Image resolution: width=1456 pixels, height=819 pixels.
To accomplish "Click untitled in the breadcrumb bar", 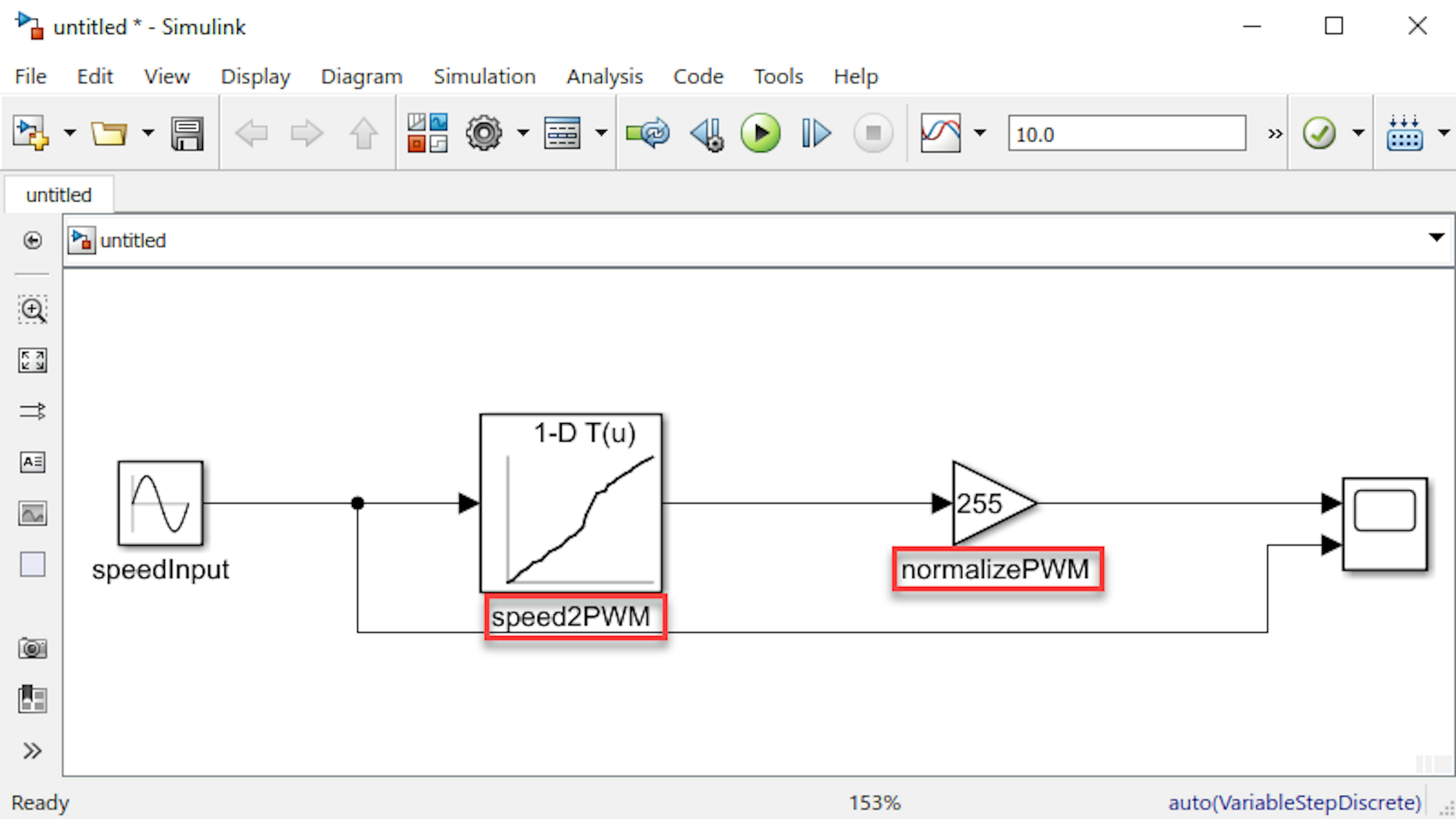I will point(133,241).
